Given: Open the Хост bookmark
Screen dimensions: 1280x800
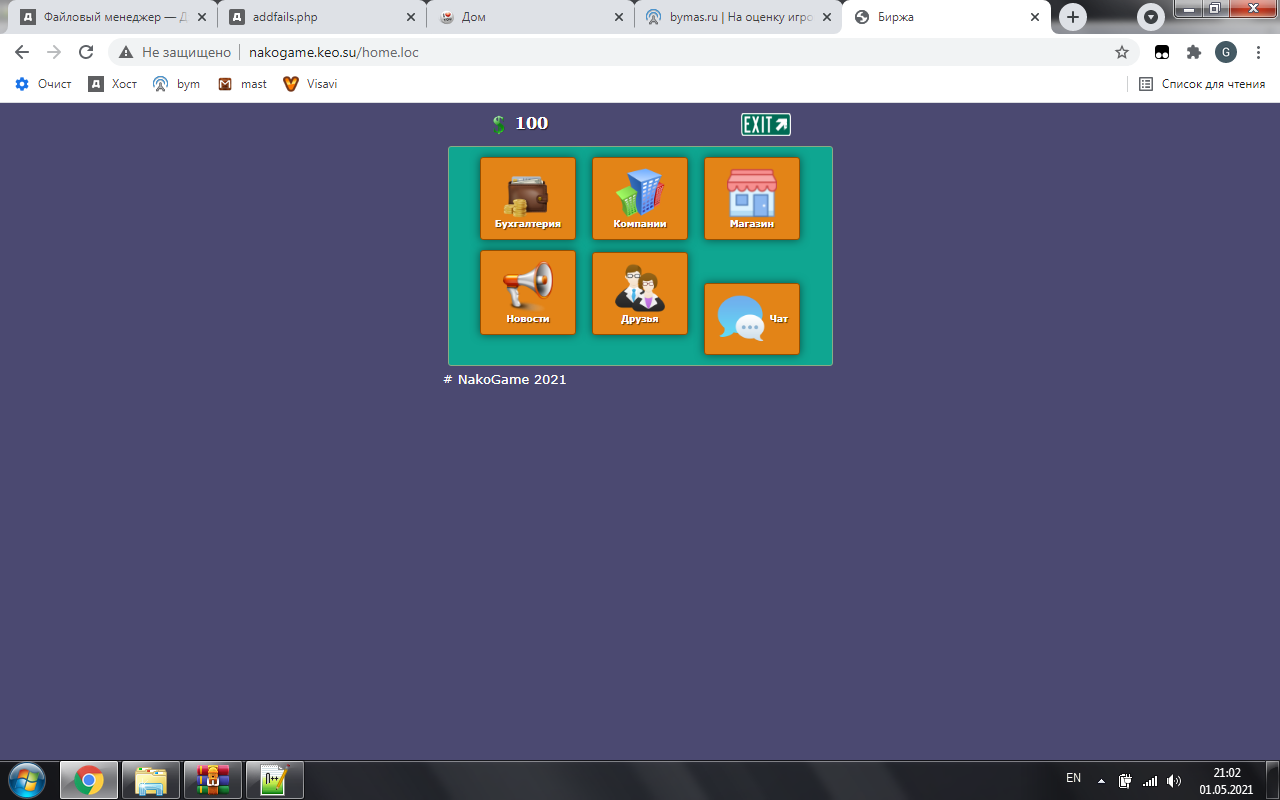Looking at the screenshot, I should tap(113, 84).
